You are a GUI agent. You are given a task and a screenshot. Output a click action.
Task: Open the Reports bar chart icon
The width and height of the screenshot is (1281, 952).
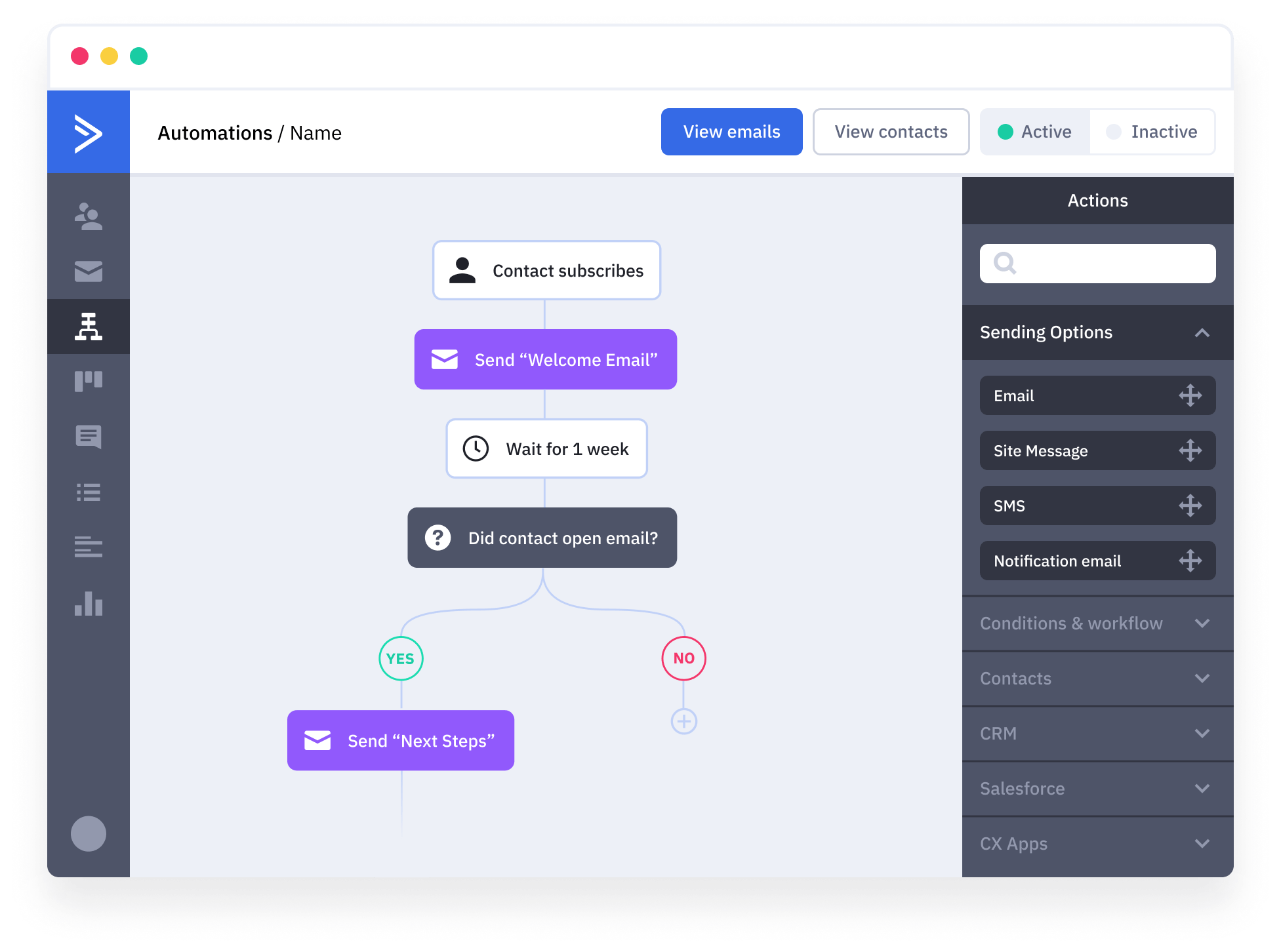(x=89, y=603)
